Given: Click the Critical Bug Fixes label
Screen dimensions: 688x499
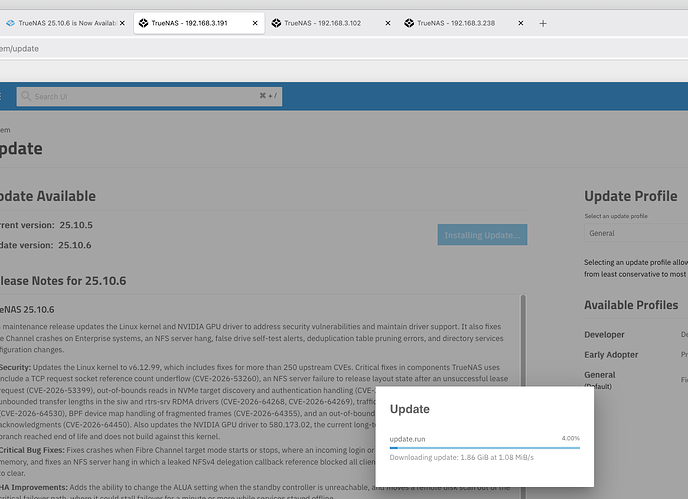Looking at the screenshot, I should [x=32, y=450].
